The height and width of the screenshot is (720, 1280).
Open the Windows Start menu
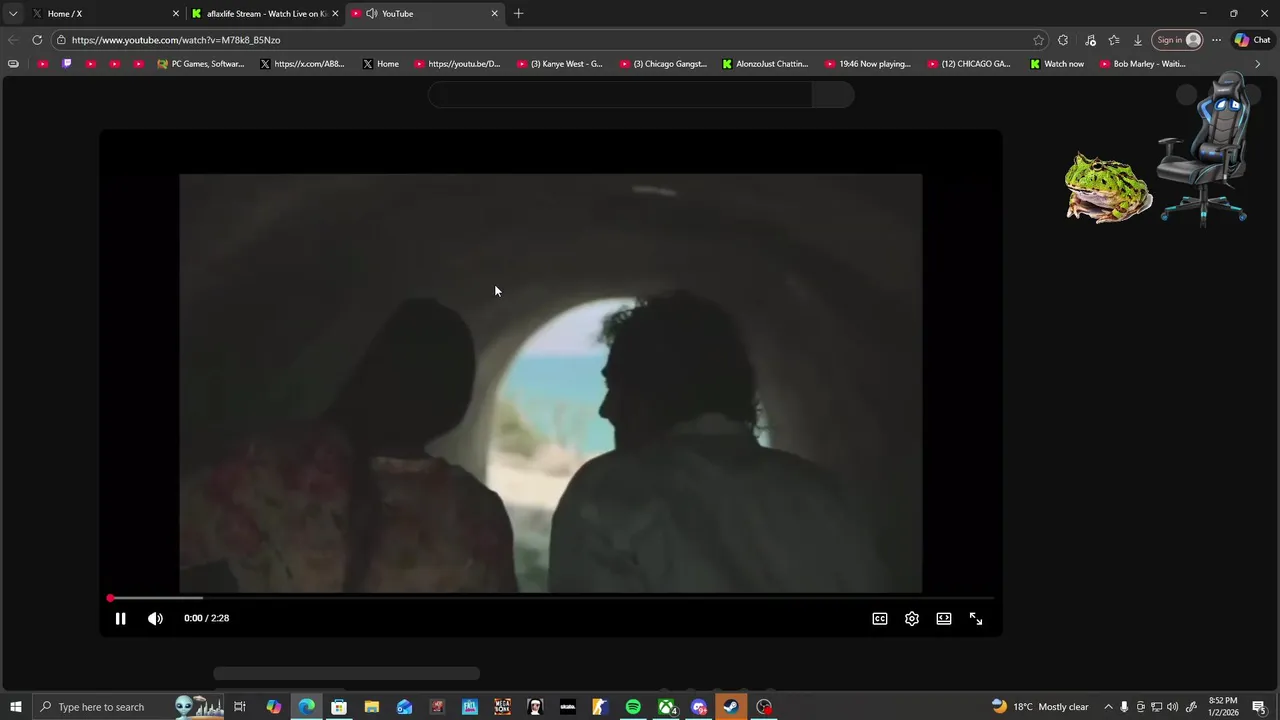pos(16,707)
